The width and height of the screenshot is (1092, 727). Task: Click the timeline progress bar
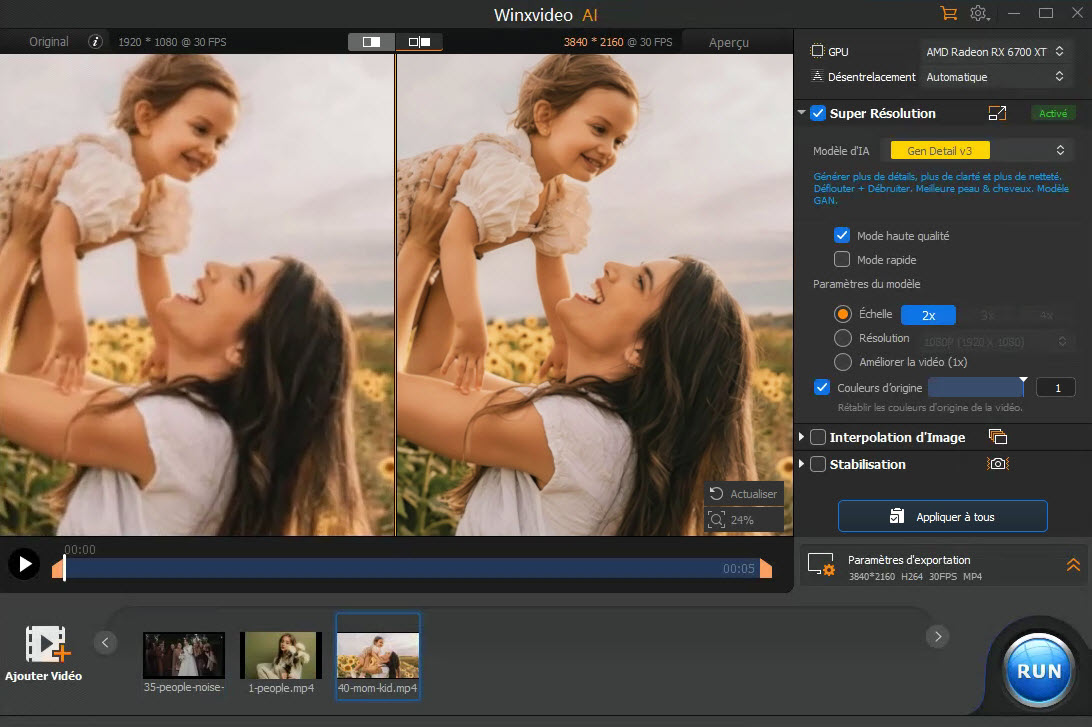pos(411,568)
